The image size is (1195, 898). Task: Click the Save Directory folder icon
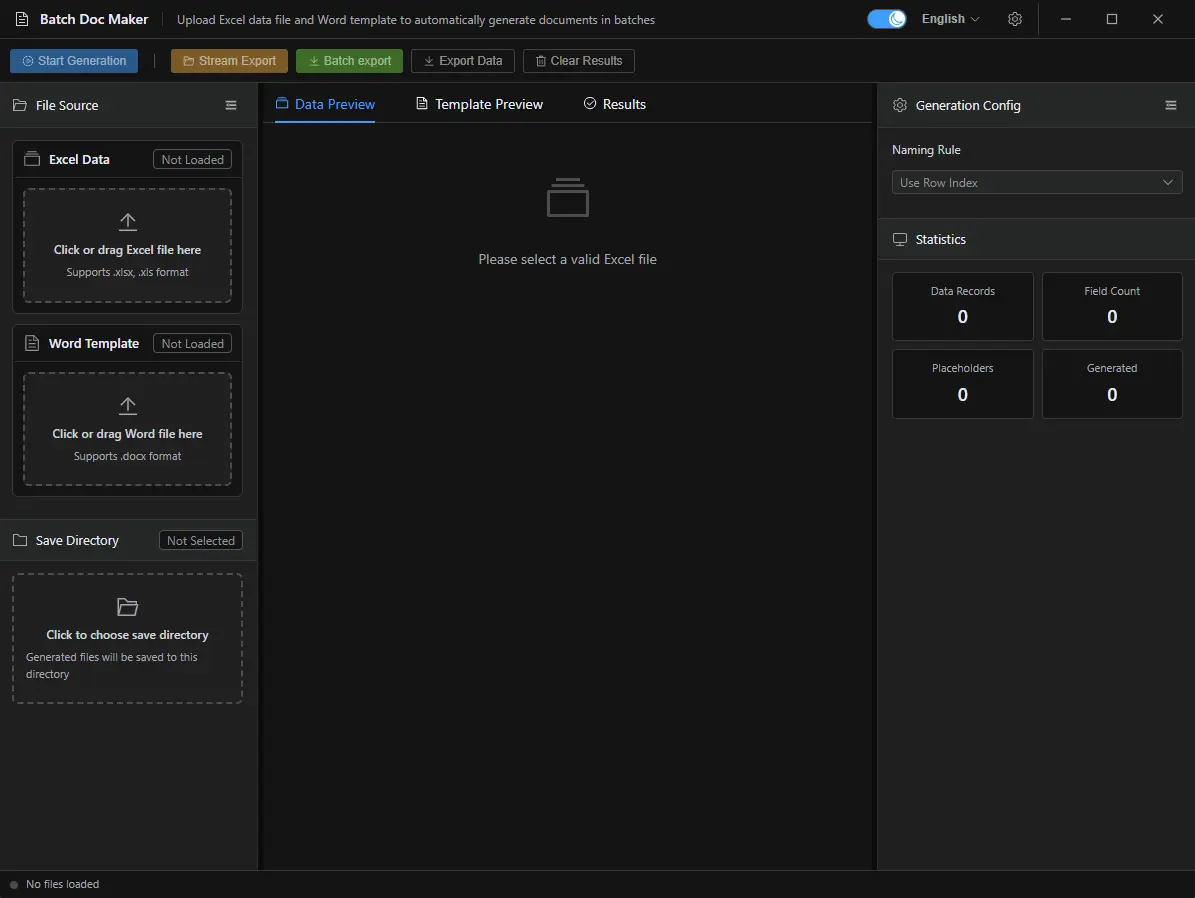(x=20, y=540)
